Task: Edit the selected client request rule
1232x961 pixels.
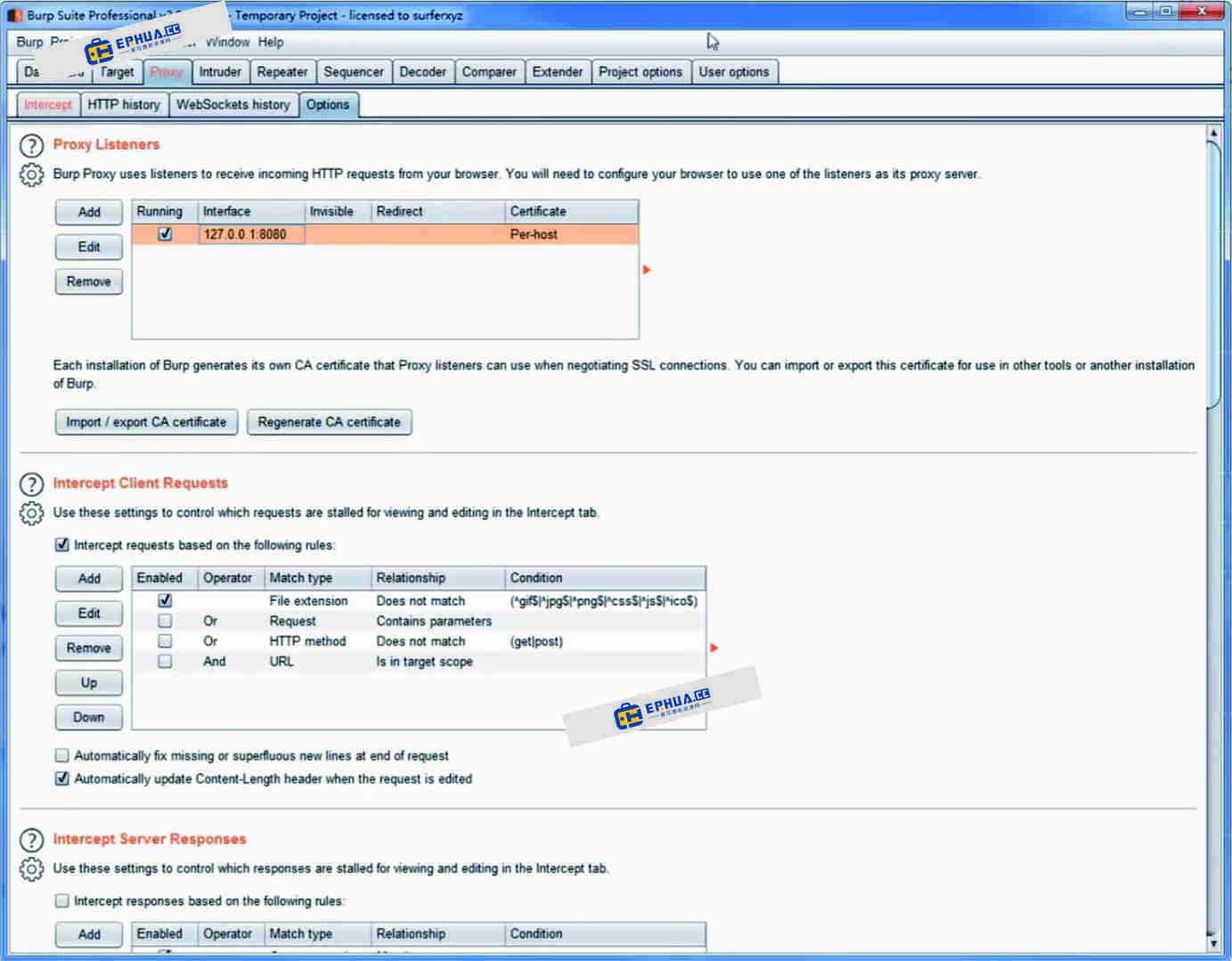Action: click(x=89, y=614)
